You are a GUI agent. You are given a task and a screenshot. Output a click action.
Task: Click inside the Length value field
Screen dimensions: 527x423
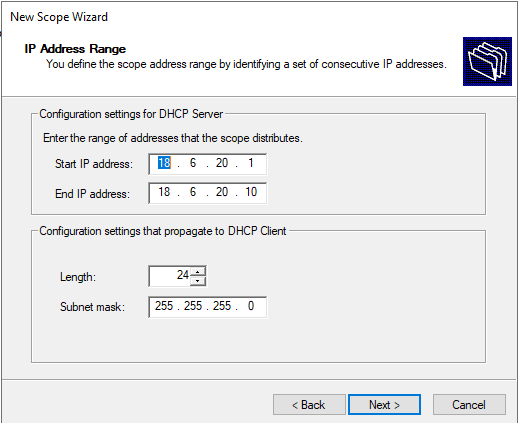(170, 276)
